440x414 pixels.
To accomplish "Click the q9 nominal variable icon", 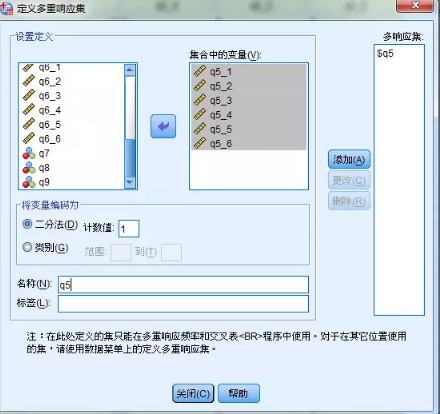I will click(29, 182).
